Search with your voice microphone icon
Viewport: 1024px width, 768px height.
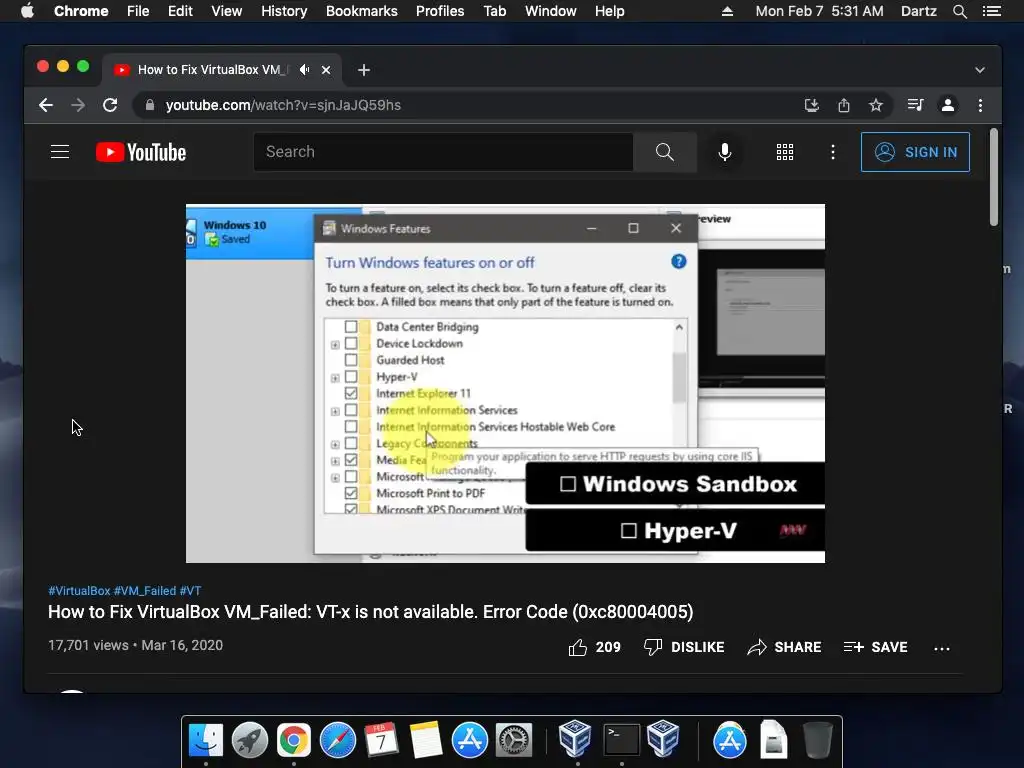[724, 152]
